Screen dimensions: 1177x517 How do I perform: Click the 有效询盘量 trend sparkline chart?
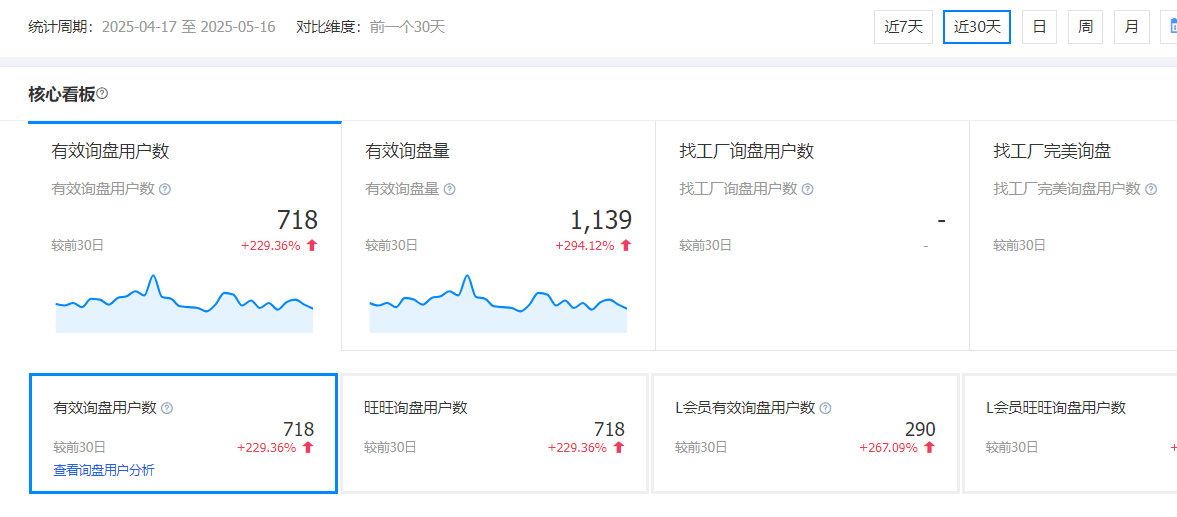(498, 304)
